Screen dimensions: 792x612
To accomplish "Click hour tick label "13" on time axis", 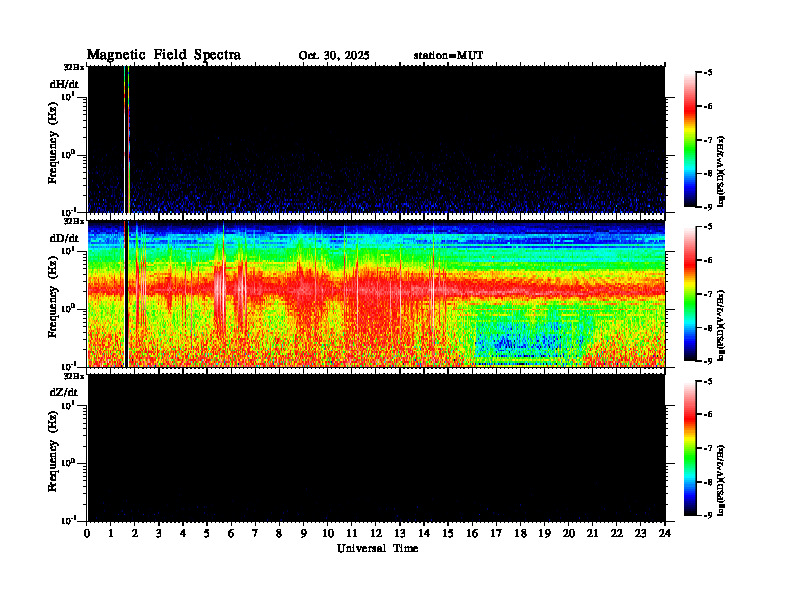I will click(x=400, y=534).
